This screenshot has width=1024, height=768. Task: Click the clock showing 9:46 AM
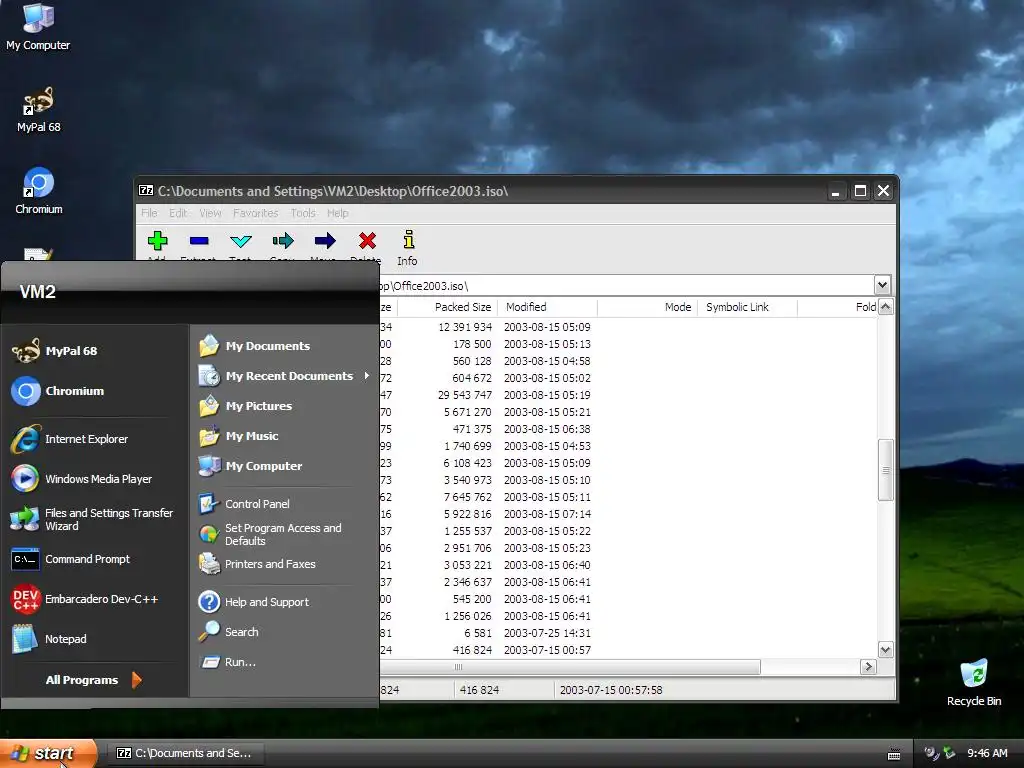pyautogui.click(x=987, y=753)
